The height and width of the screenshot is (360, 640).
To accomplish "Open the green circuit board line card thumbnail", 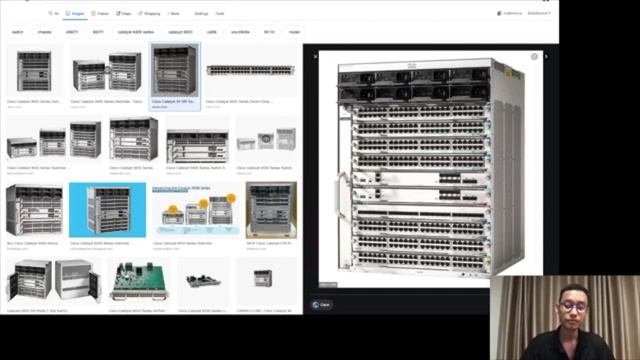I will coord(139,282).
